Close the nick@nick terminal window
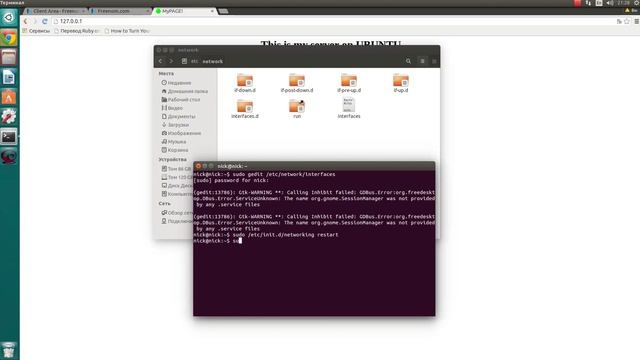The image size is (640, 360). pyautogui.click(x=198, y=166)
